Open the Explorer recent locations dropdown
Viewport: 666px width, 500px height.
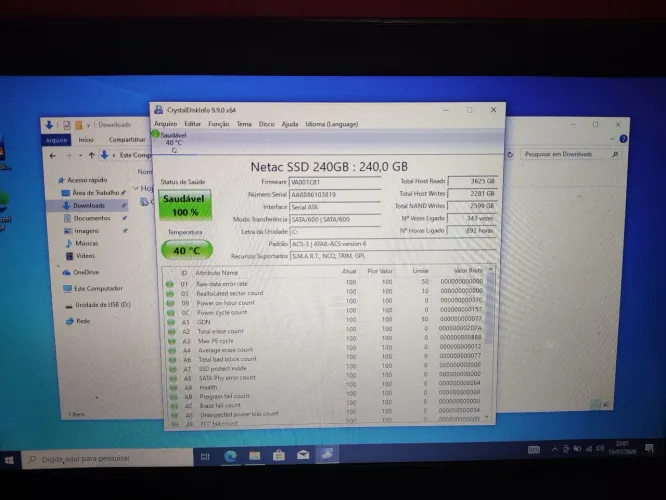pos(80,155)
